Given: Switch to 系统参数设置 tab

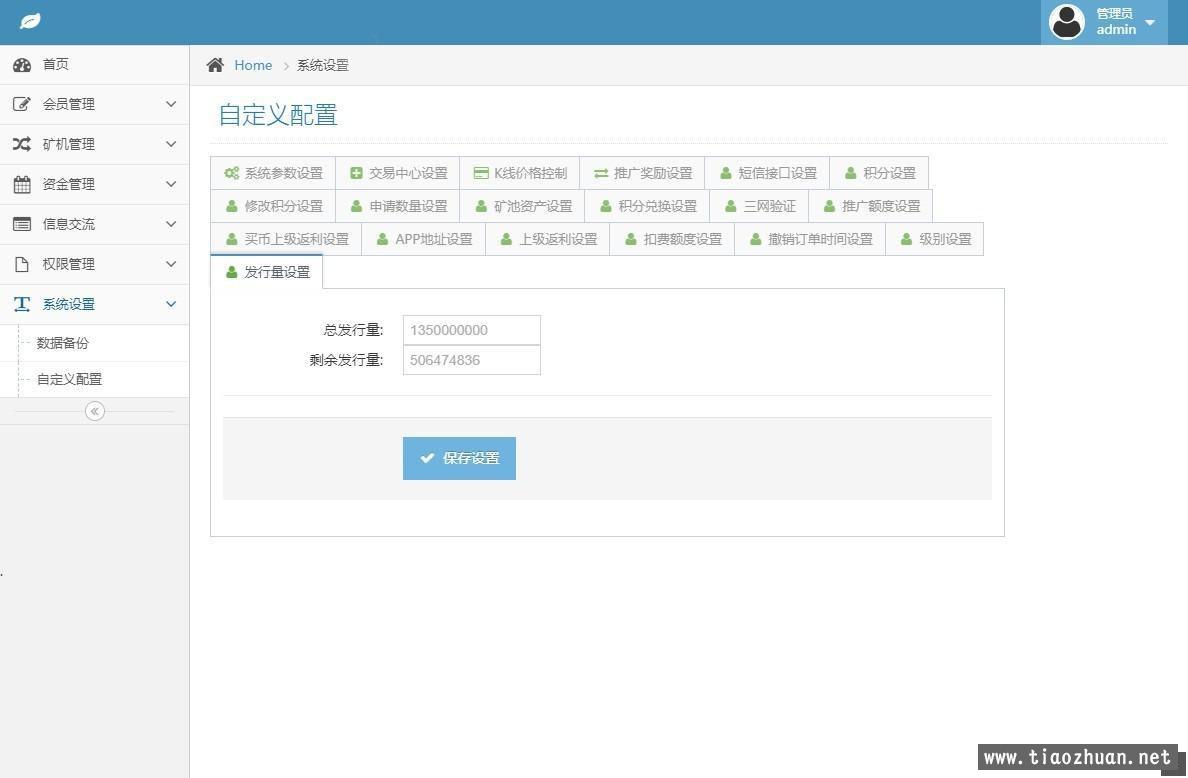Looking at the screenshot, I should tap(273, 173).
